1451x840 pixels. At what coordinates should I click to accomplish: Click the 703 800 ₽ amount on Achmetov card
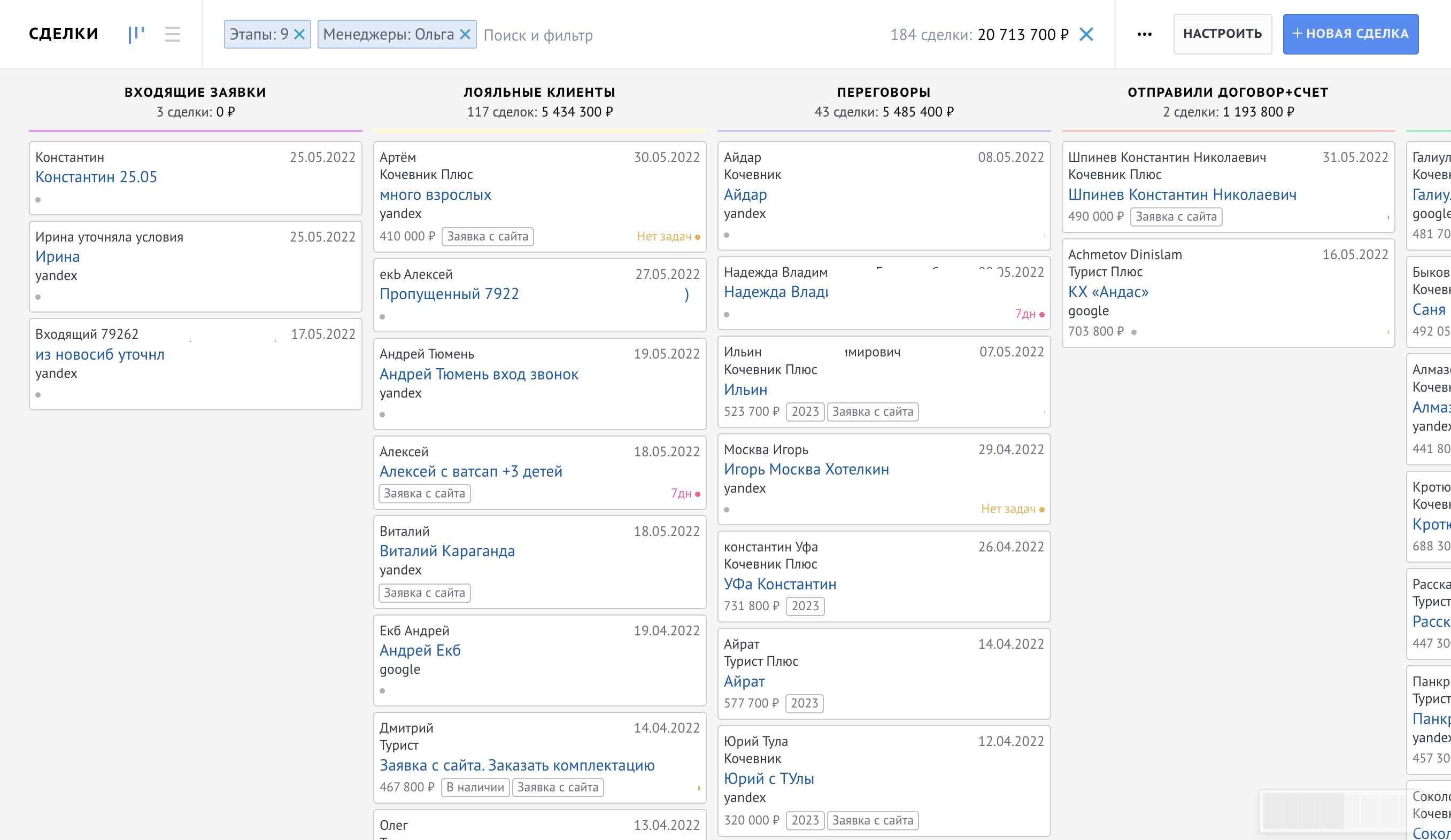point(1096,332)
